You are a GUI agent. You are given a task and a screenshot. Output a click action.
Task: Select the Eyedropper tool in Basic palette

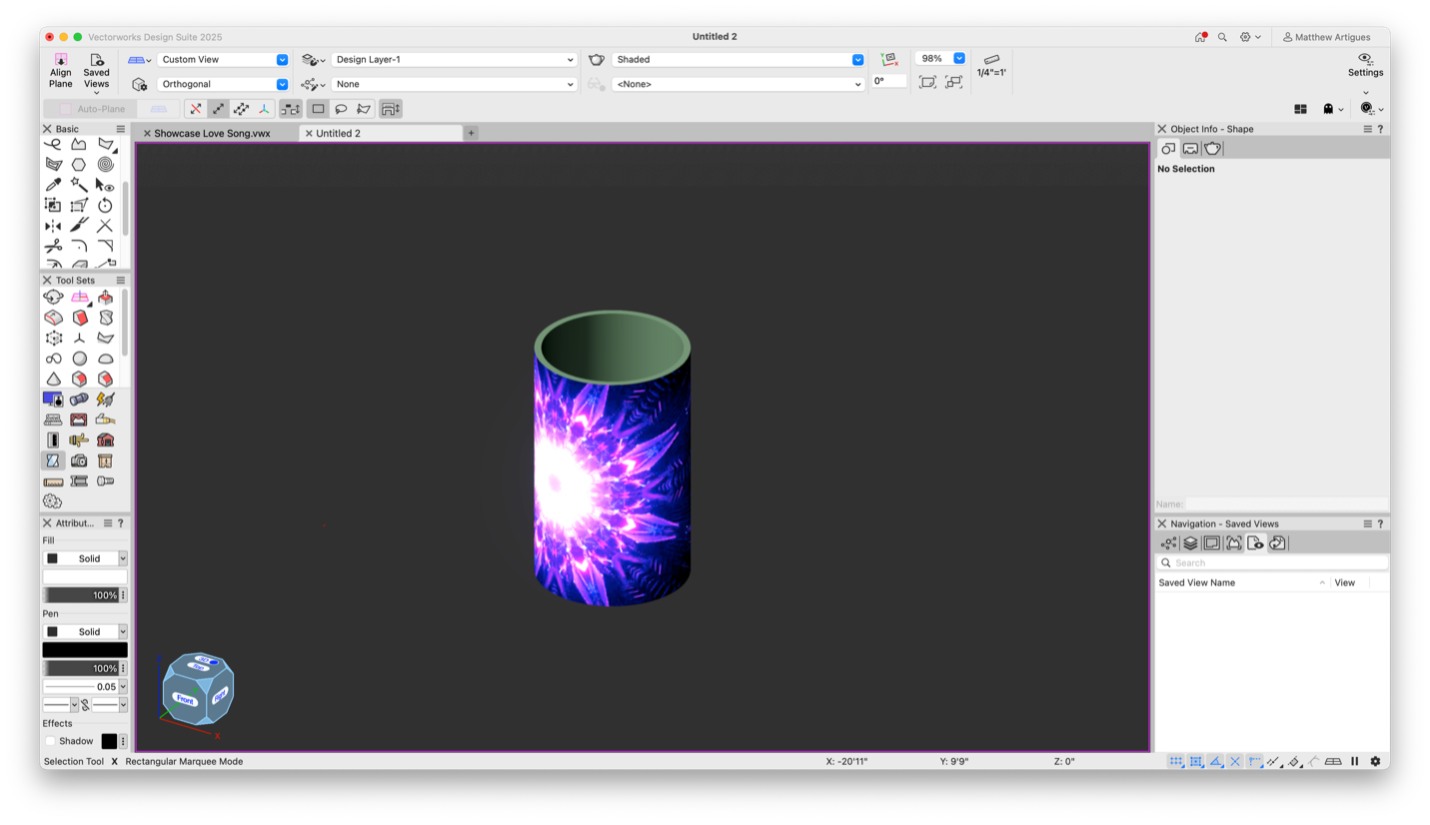53,185
